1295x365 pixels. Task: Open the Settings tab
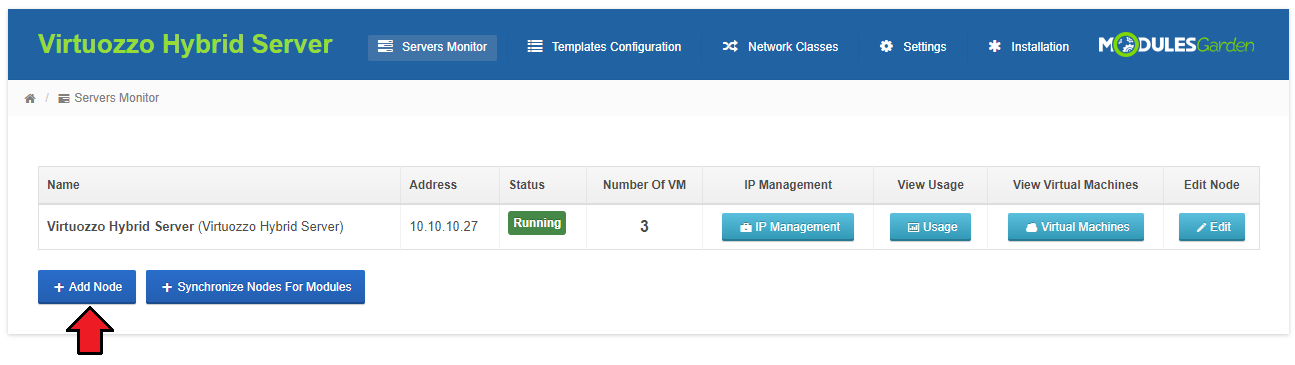[913, 47]
